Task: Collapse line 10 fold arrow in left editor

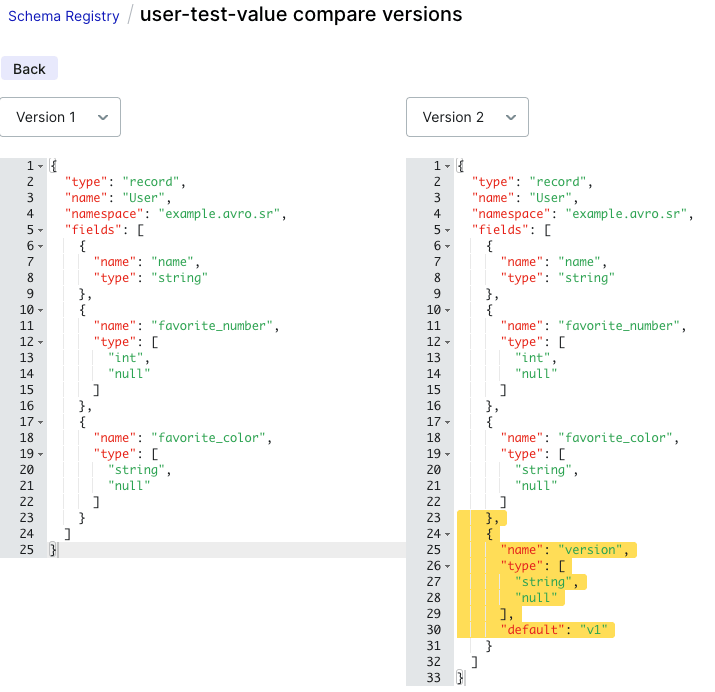Action: (x=41, y=310)
